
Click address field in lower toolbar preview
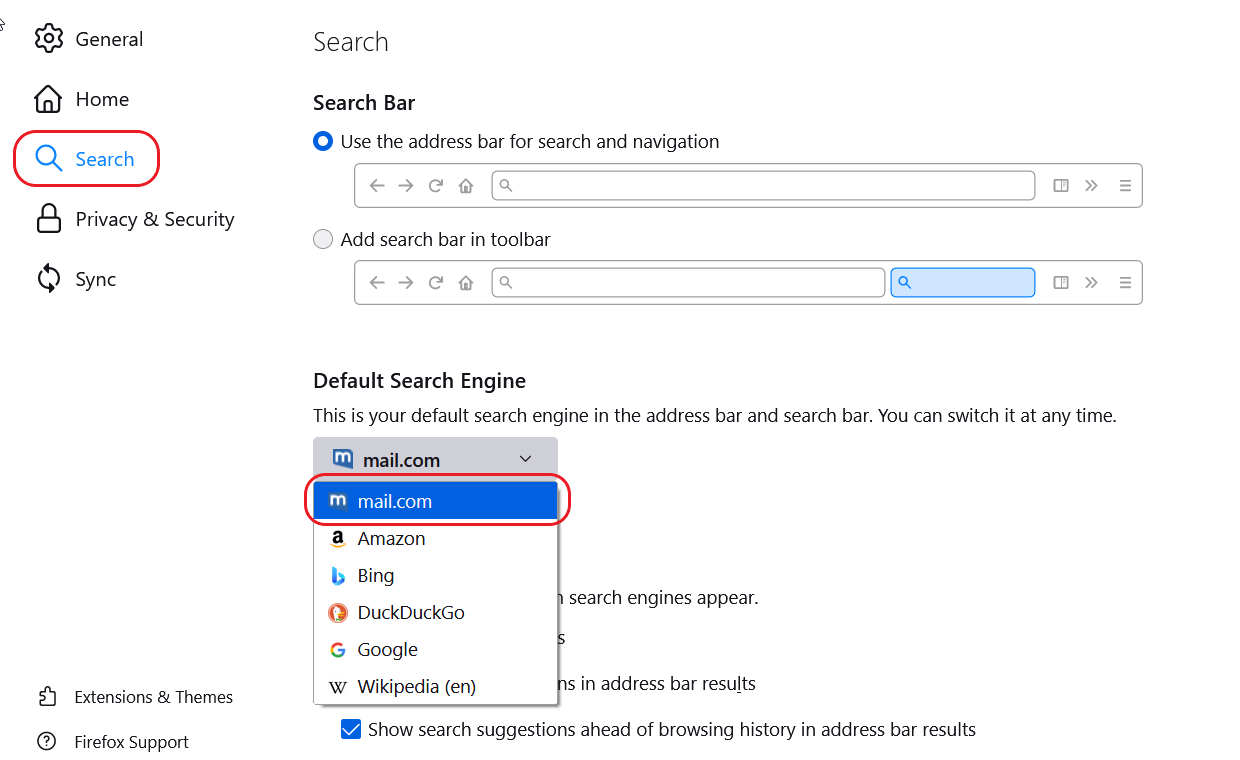tap(688, 283)
